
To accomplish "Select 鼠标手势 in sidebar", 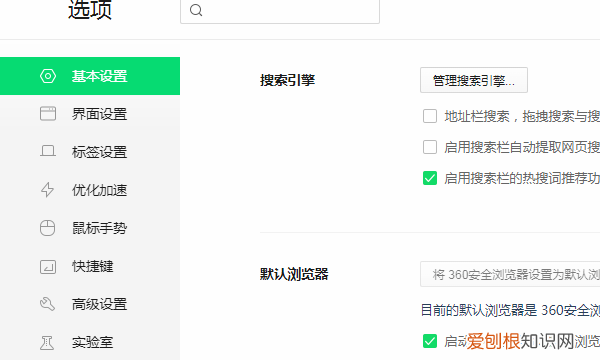I will 90,228.
